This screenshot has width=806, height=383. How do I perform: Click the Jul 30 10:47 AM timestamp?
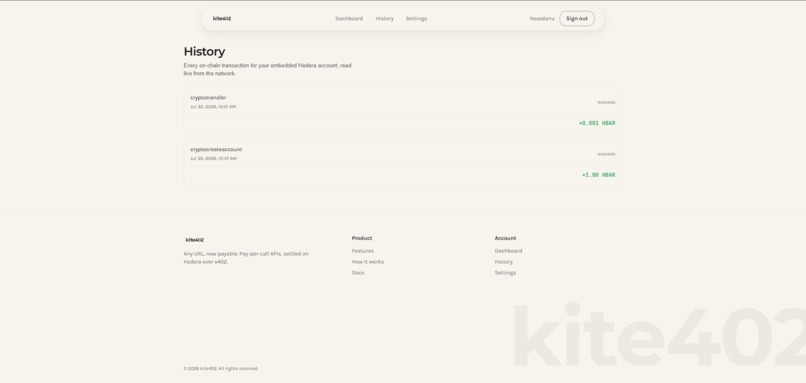pyautogui.click(x=213, y=159)
